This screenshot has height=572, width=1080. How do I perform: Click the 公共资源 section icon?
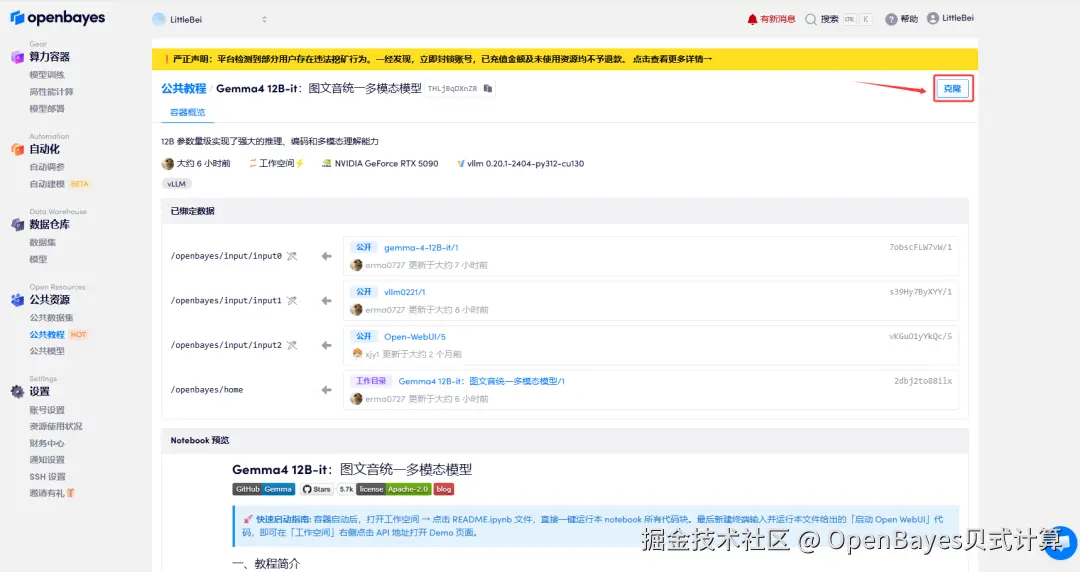coord(17,300)
